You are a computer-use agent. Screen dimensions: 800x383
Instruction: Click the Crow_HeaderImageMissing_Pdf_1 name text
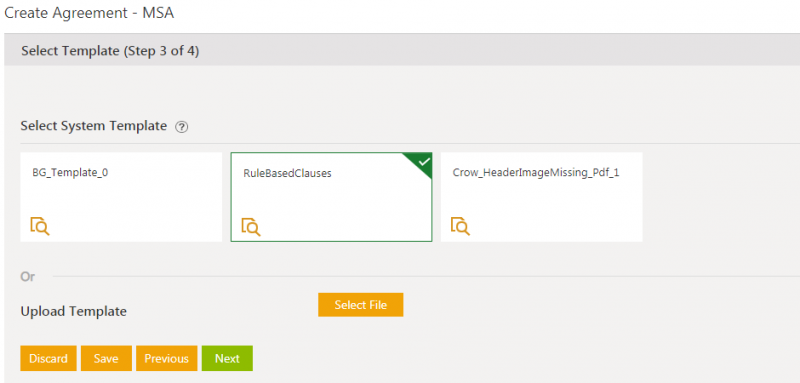point(536,172)
